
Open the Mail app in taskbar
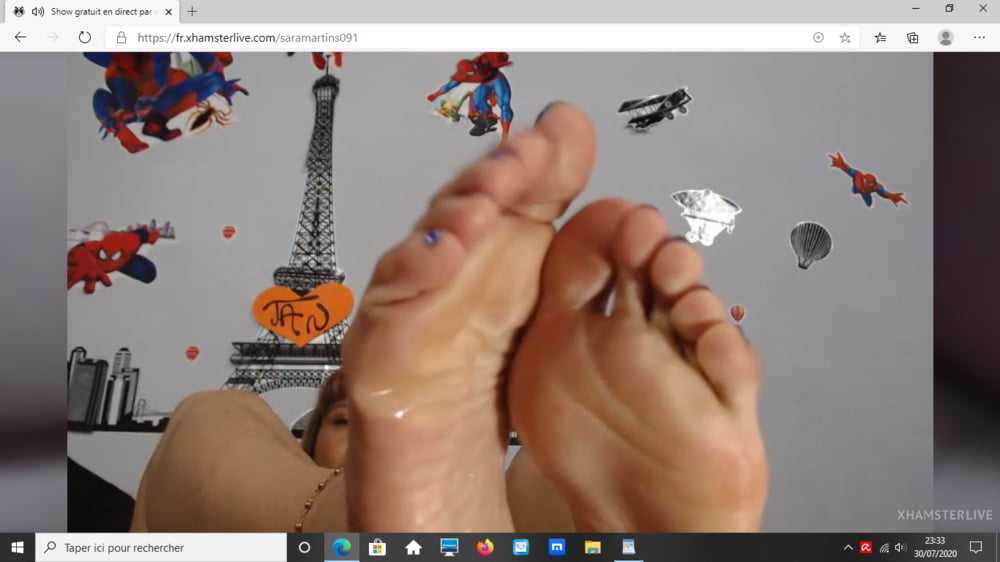pos(521,547)
